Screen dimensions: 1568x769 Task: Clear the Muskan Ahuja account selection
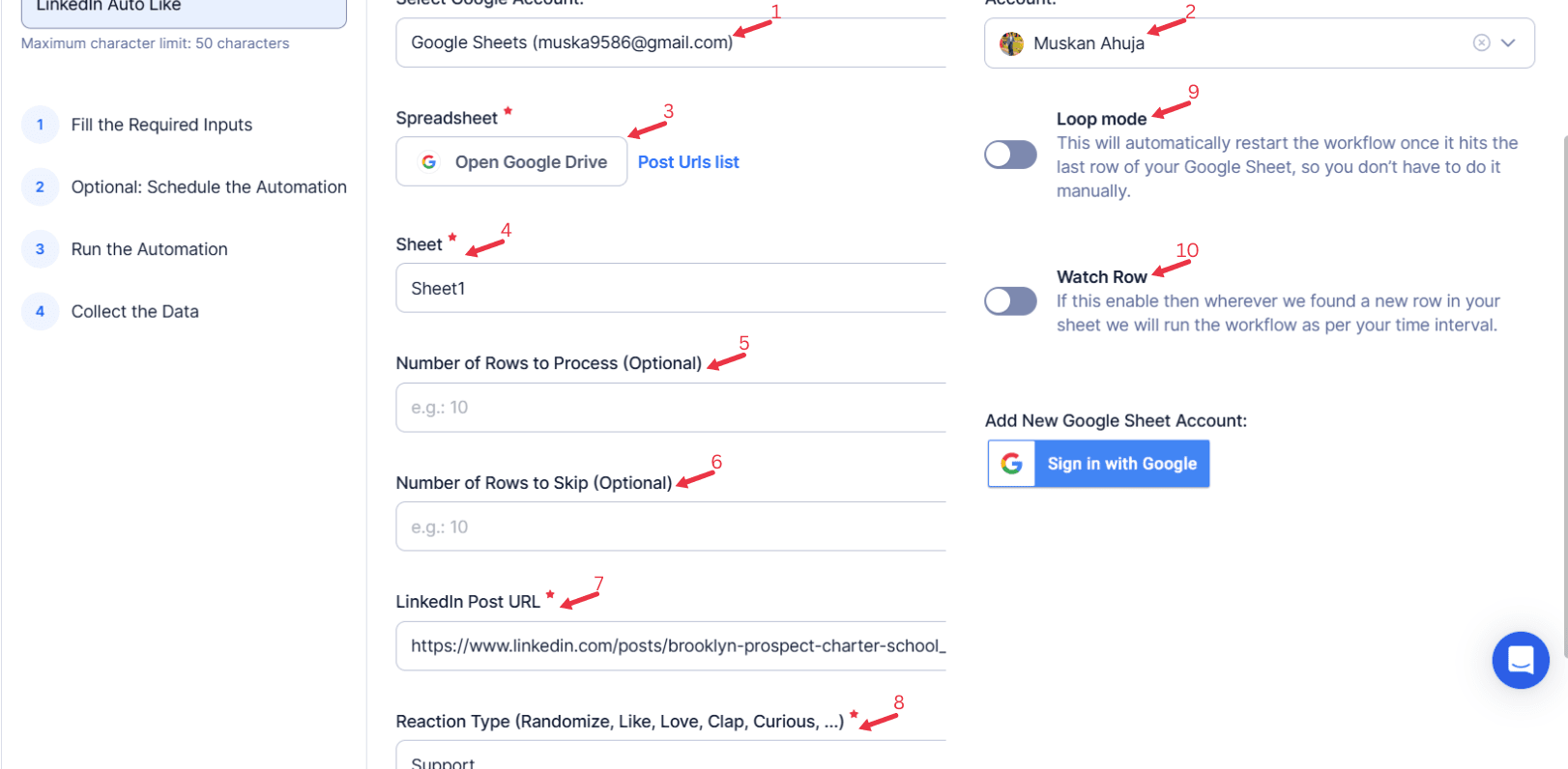pyautogui.click(x=1481, y=43)
